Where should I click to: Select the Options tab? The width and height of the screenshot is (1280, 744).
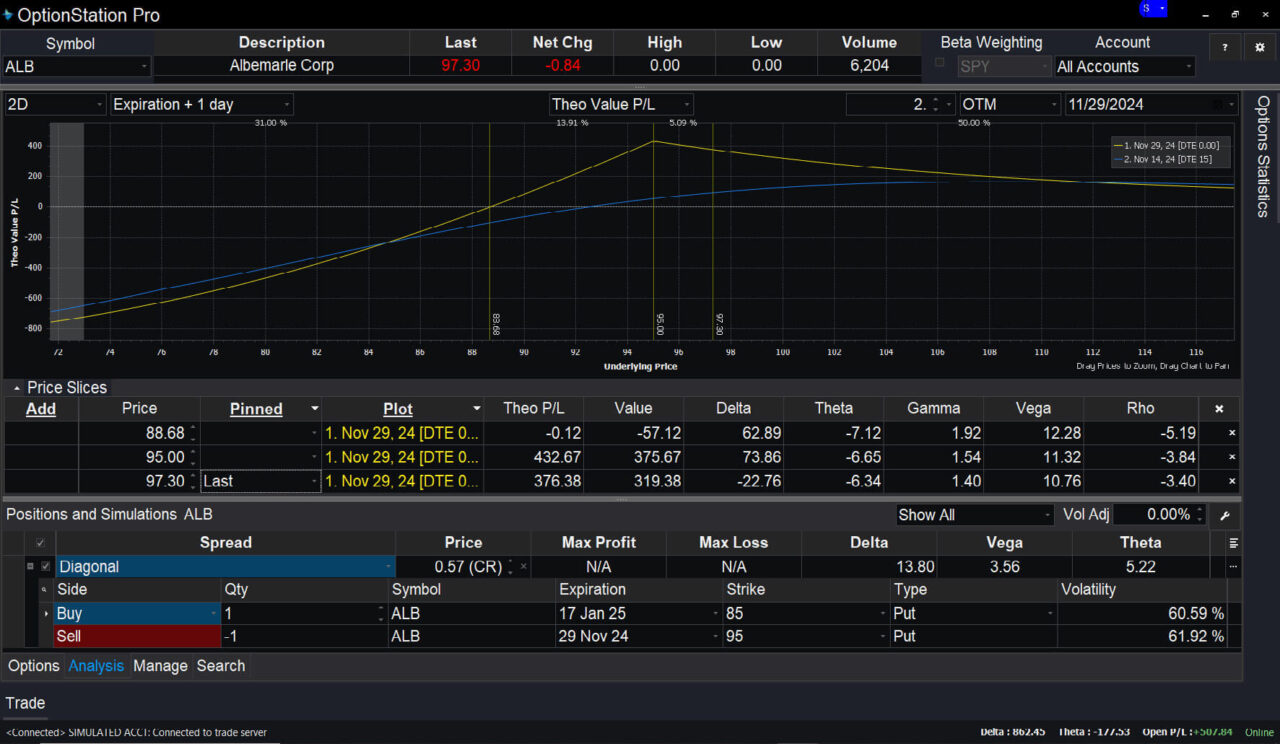point(33,666)
